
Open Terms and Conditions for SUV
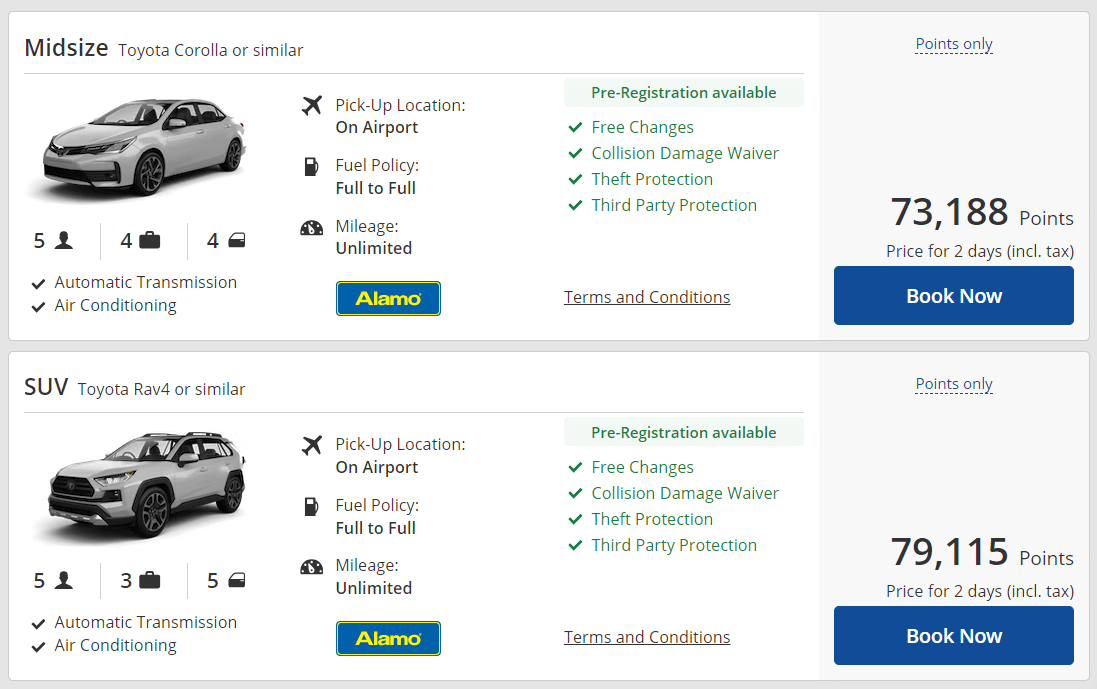coord(647,637)
